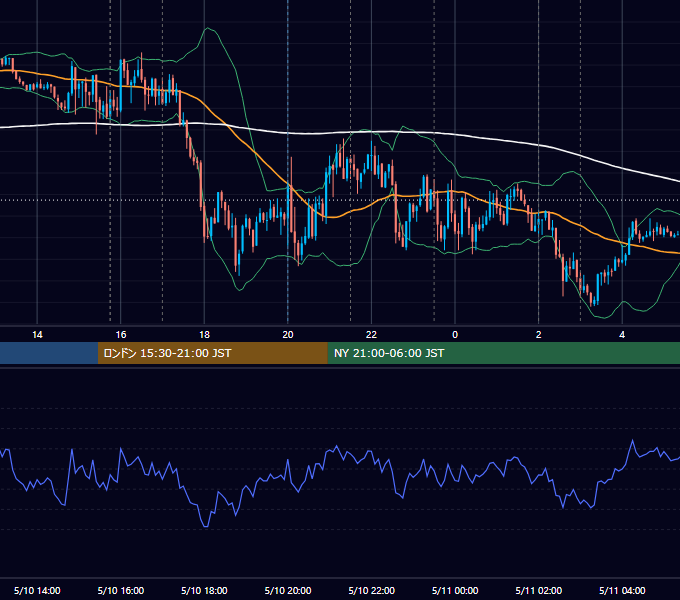The width and height of the screenshot is (680, 600).
Task: Select the NY 21:00-06:00 JST session bar
Action: point(503,353)
